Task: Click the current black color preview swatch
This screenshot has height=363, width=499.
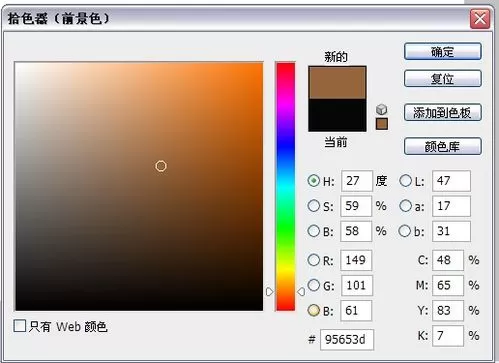Action: pos(337,115)
